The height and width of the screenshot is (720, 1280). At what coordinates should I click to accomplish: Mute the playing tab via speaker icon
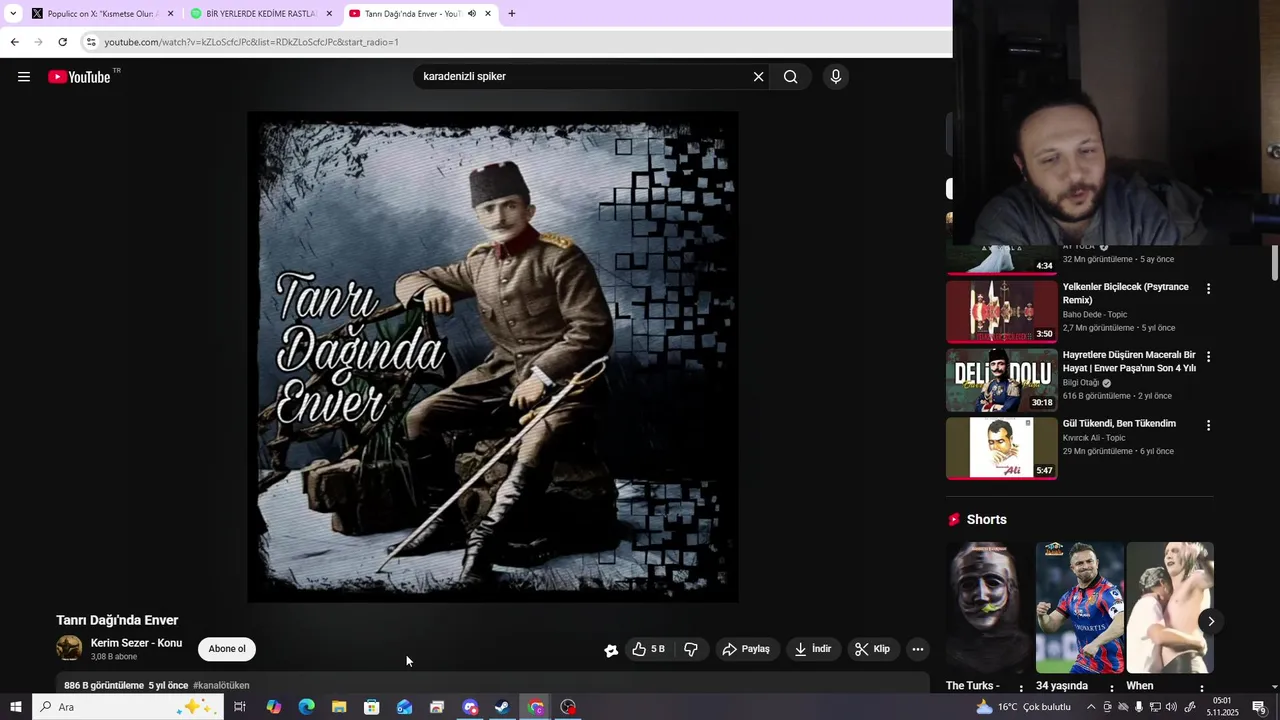click(471, 14)
